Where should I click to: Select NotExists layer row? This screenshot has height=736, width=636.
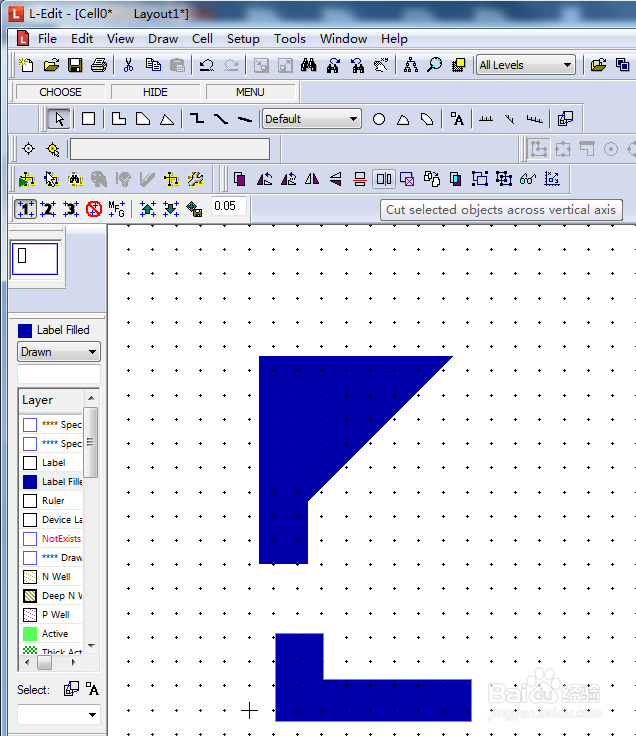(x=52, y=539)
